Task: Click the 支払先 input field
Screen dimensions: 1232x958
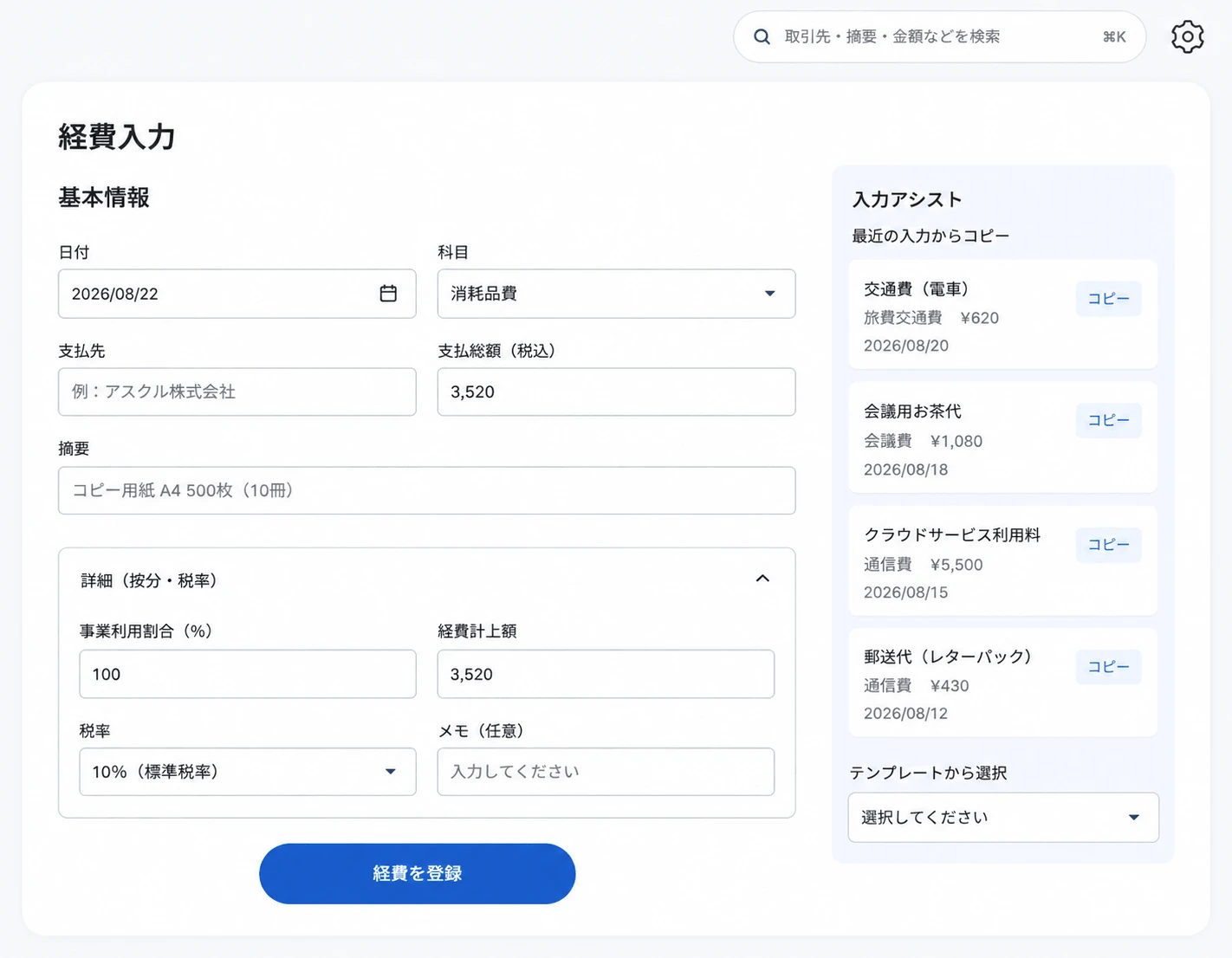Action: tap(237, 392)
